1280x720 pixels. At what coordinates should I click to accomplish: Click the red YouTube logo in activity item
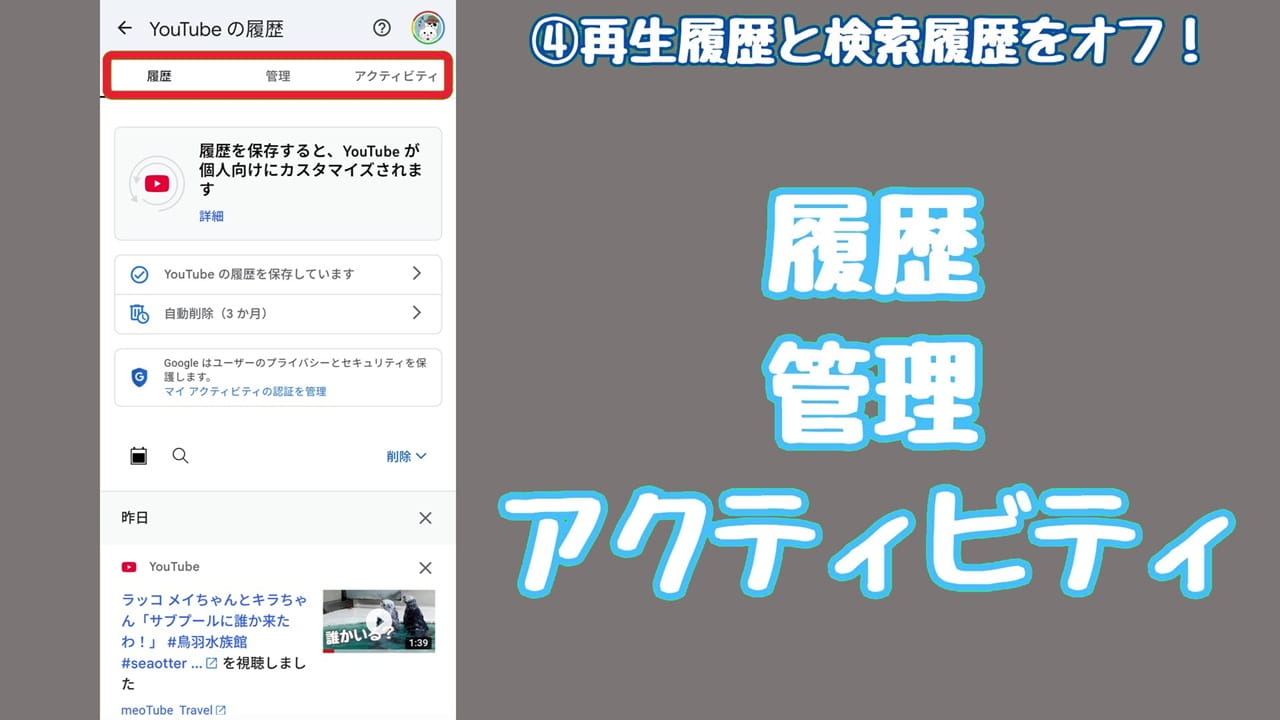(129, 567)
